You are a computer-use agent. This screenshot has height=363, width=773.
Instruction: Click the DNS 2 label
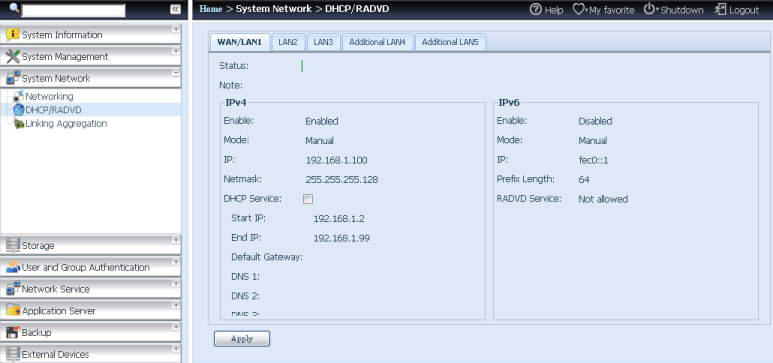click(x=246, y=296)
